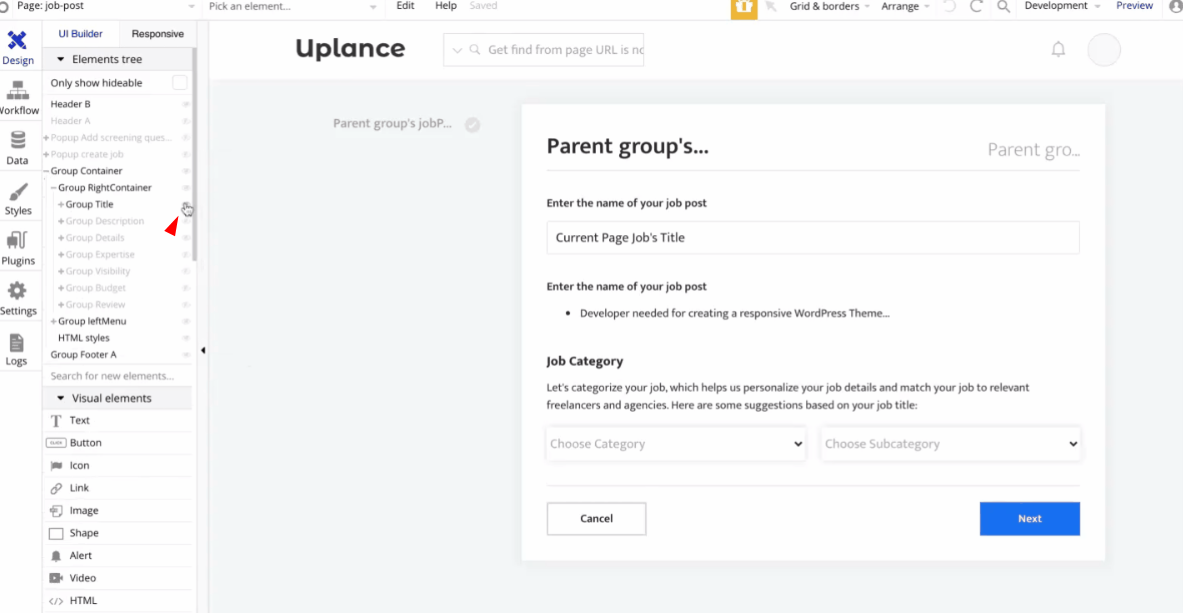Viewport: 1183px width, 613px height.
Task: Toggle visibility eye of Header B
Action: (x=185, y=104)
